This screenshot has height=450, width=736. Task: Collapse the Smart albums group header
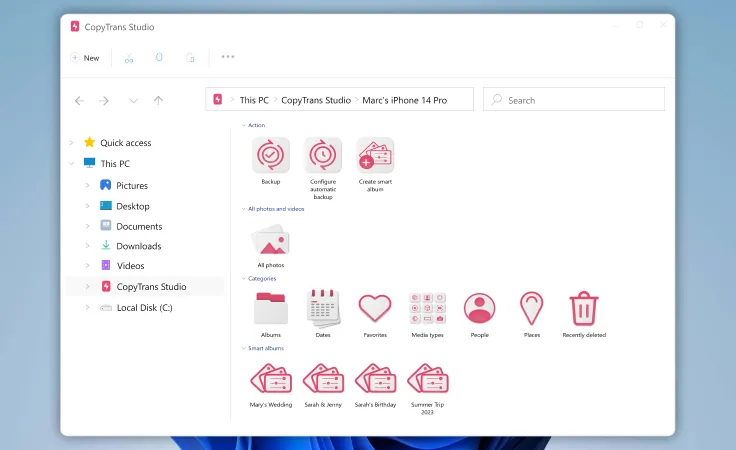click(243, 348)
